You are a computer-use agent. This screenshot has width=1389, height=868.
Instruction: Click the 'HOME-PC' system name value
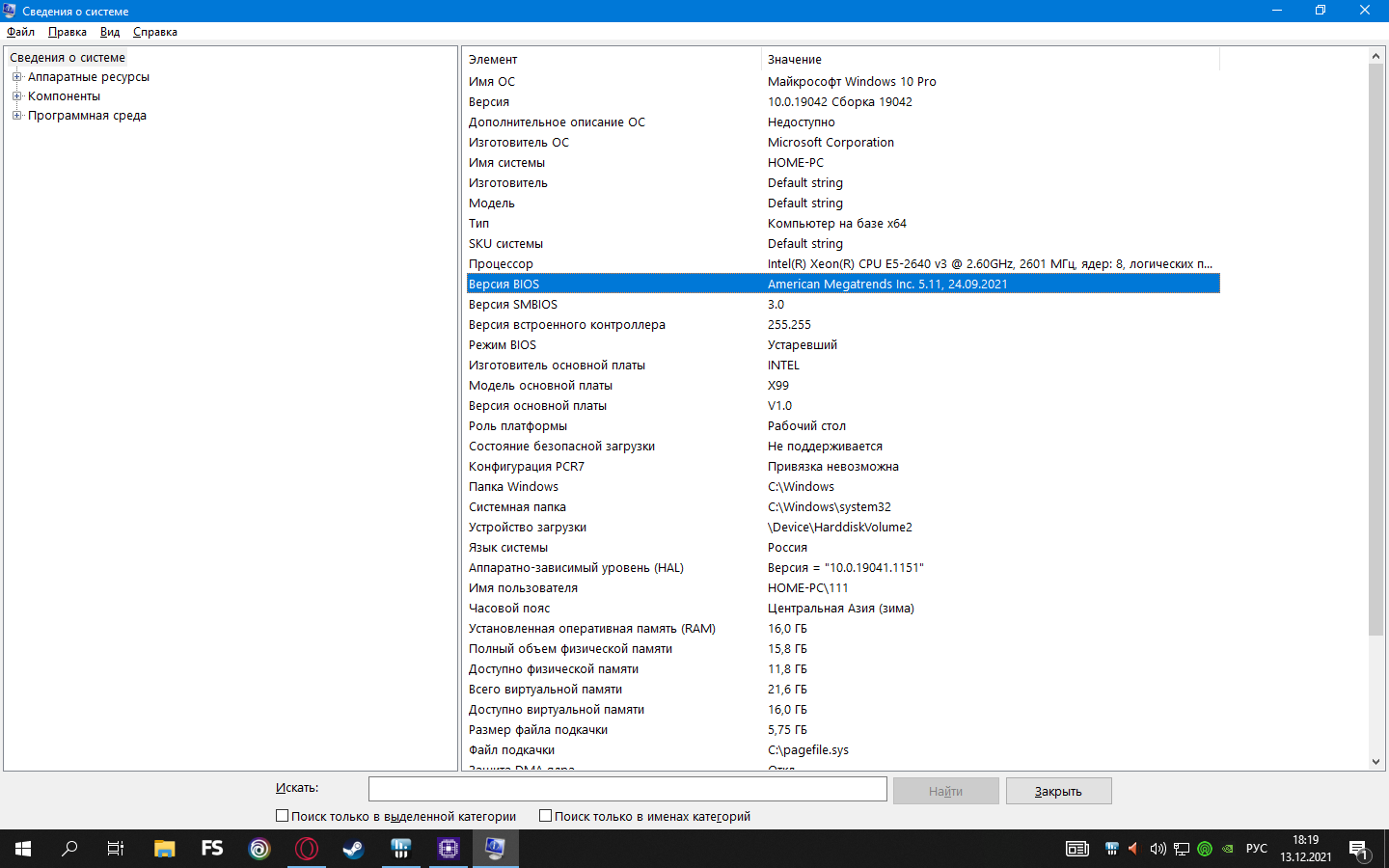(796, 163)
